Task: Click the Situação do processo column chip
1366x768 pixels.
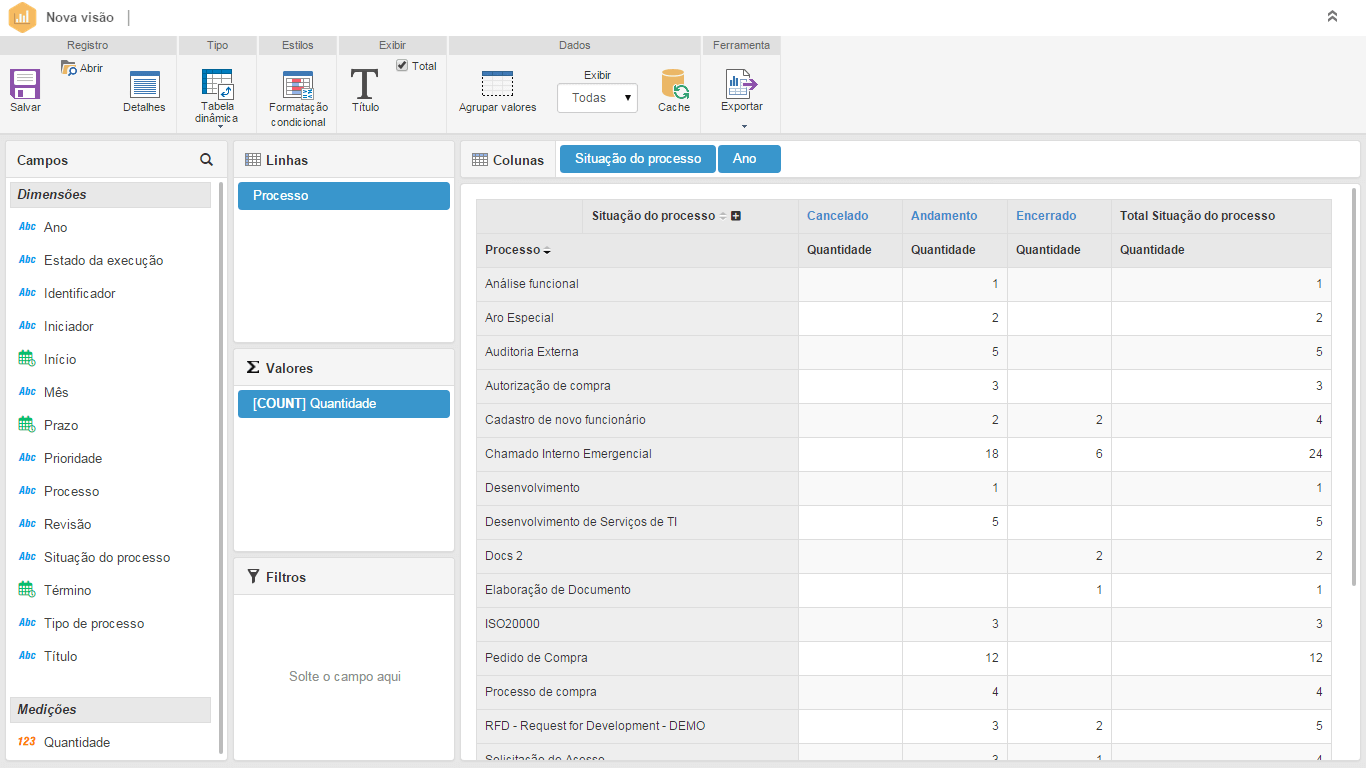Action: 637,159
